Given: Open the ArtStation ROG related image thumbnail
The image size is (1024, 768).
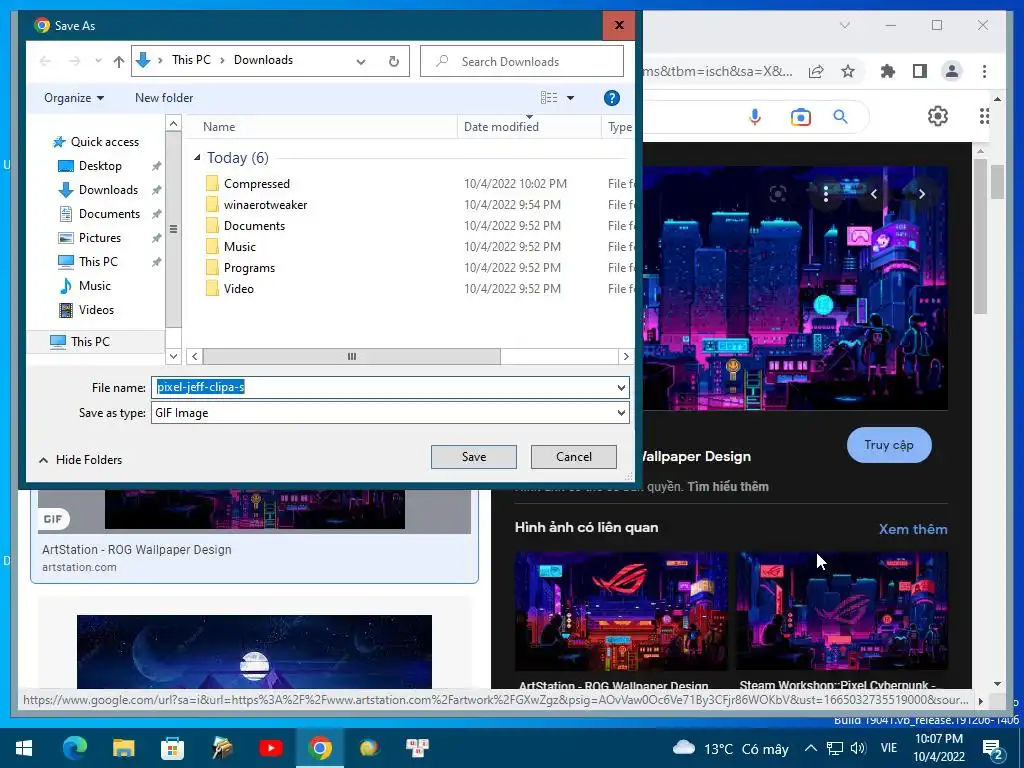Looking at the screenshot, I should [621, 611].
